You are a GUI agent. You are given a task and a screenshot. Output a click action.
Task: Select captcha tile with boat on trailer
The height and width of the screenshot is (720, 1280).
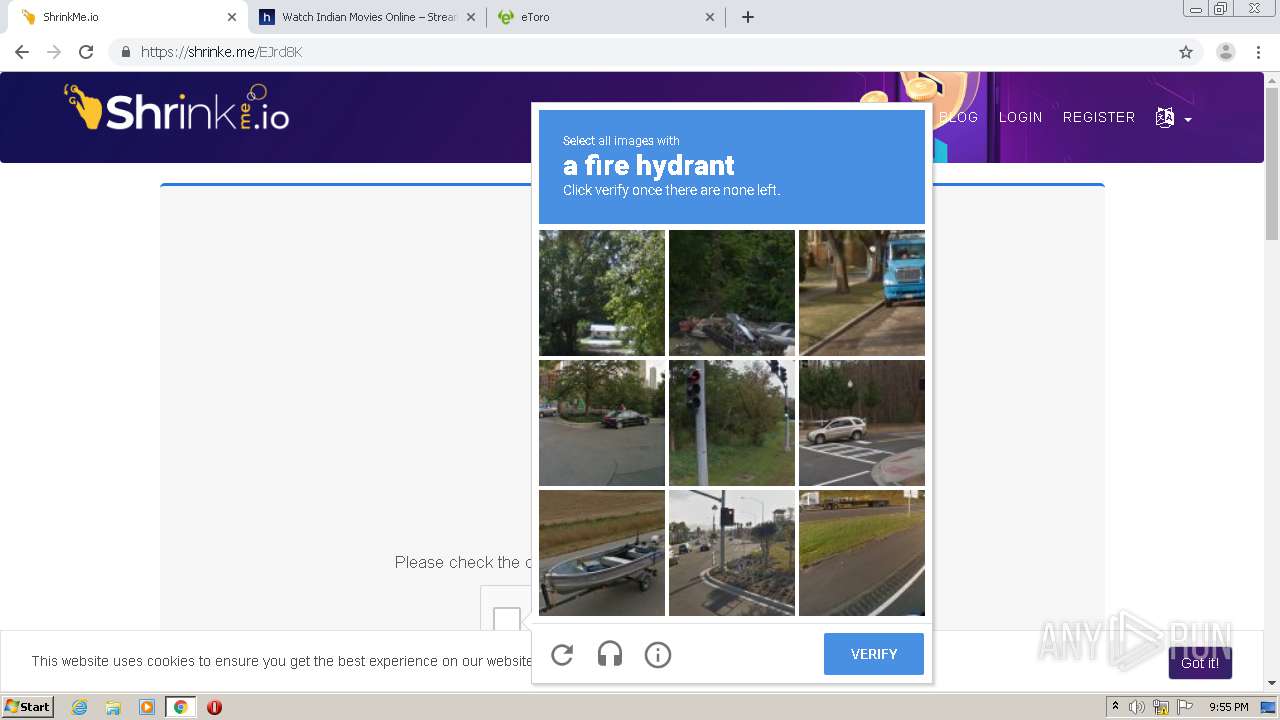[602, 553]
